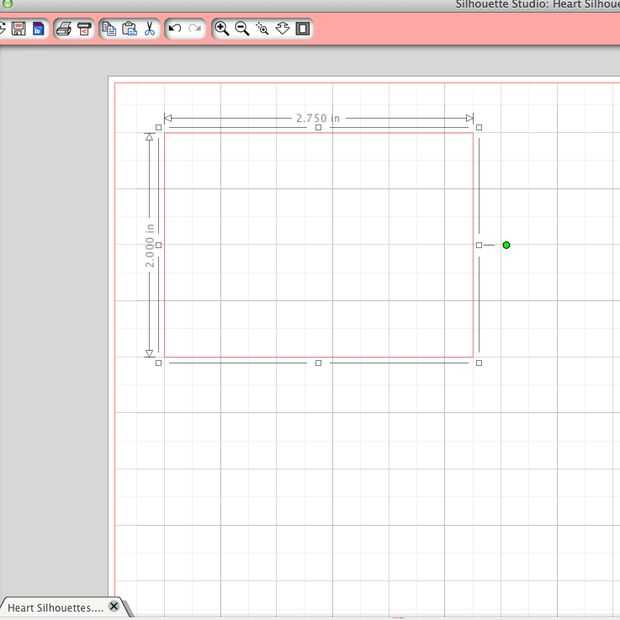
Task: Click the green window zoom button
Action: point(7,4)
